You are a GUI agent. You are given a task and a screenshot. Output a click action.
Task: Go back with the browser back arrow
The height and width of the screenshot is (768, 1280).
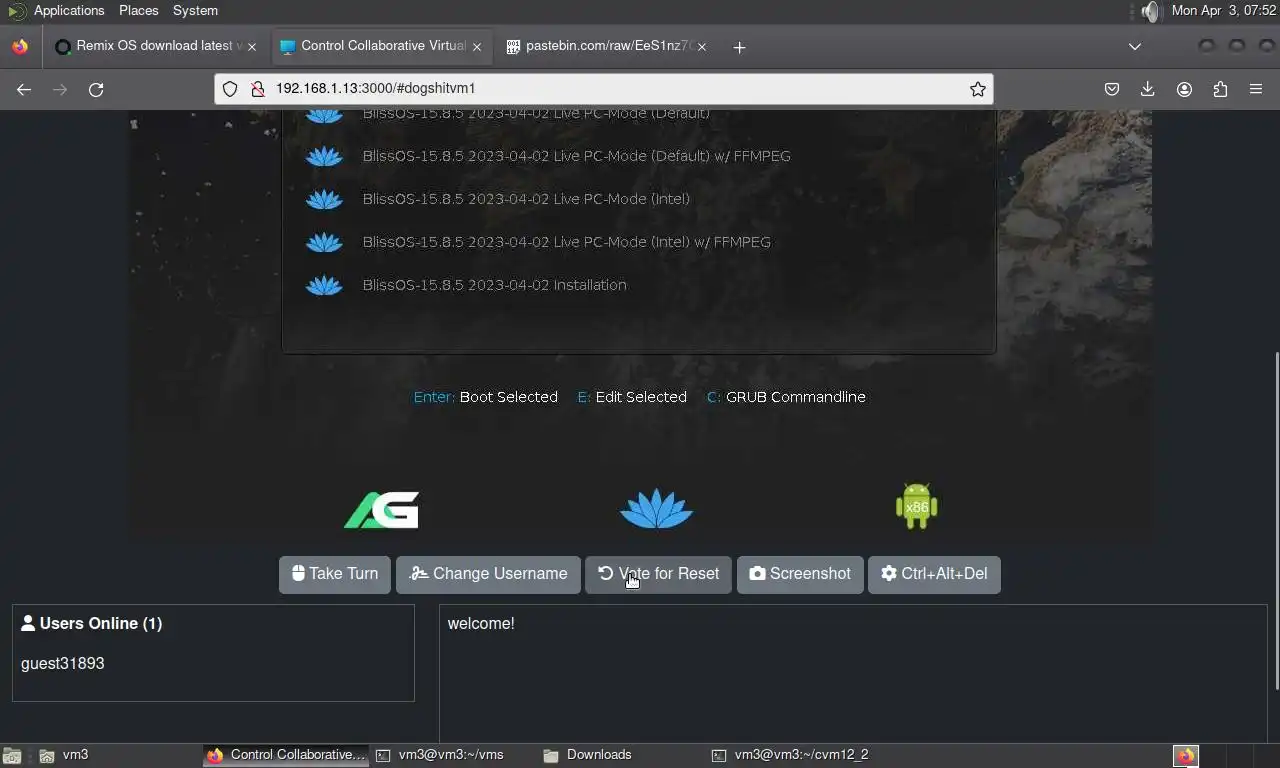24,89
